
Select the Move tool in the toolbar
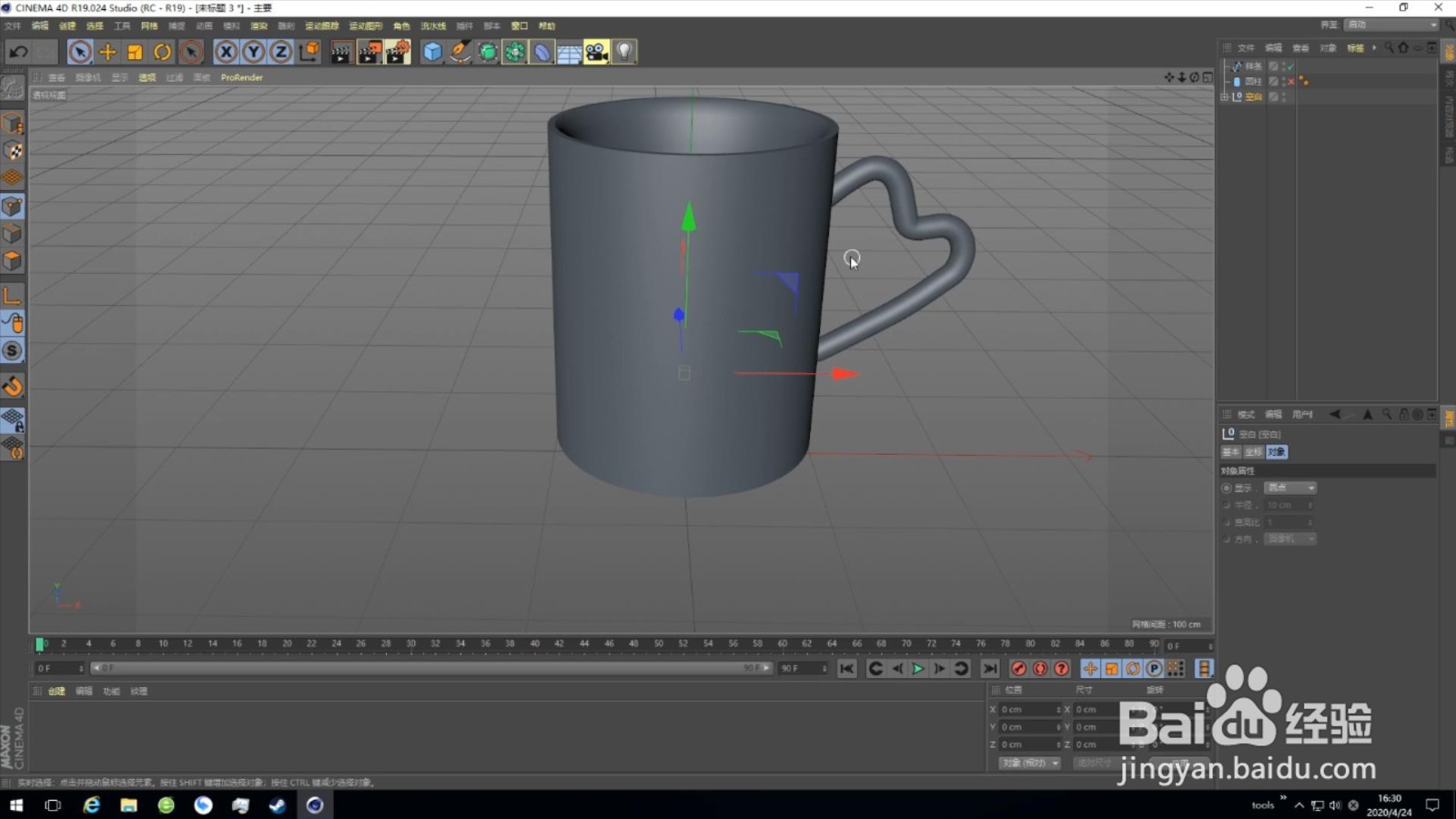click(x=107, y=52)
